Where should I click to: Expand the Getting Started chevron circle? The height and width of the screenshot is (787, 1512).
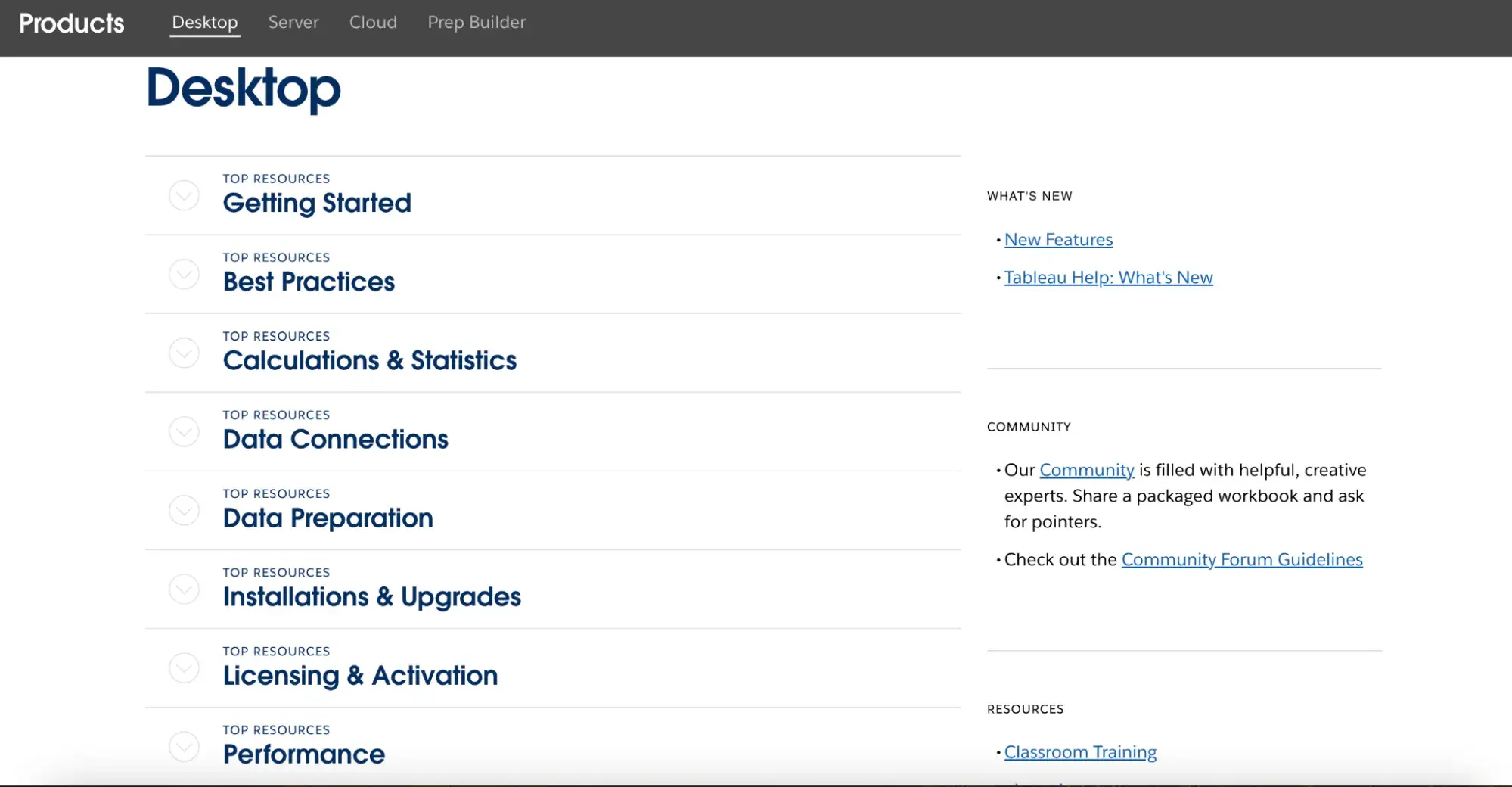(184, 195)
